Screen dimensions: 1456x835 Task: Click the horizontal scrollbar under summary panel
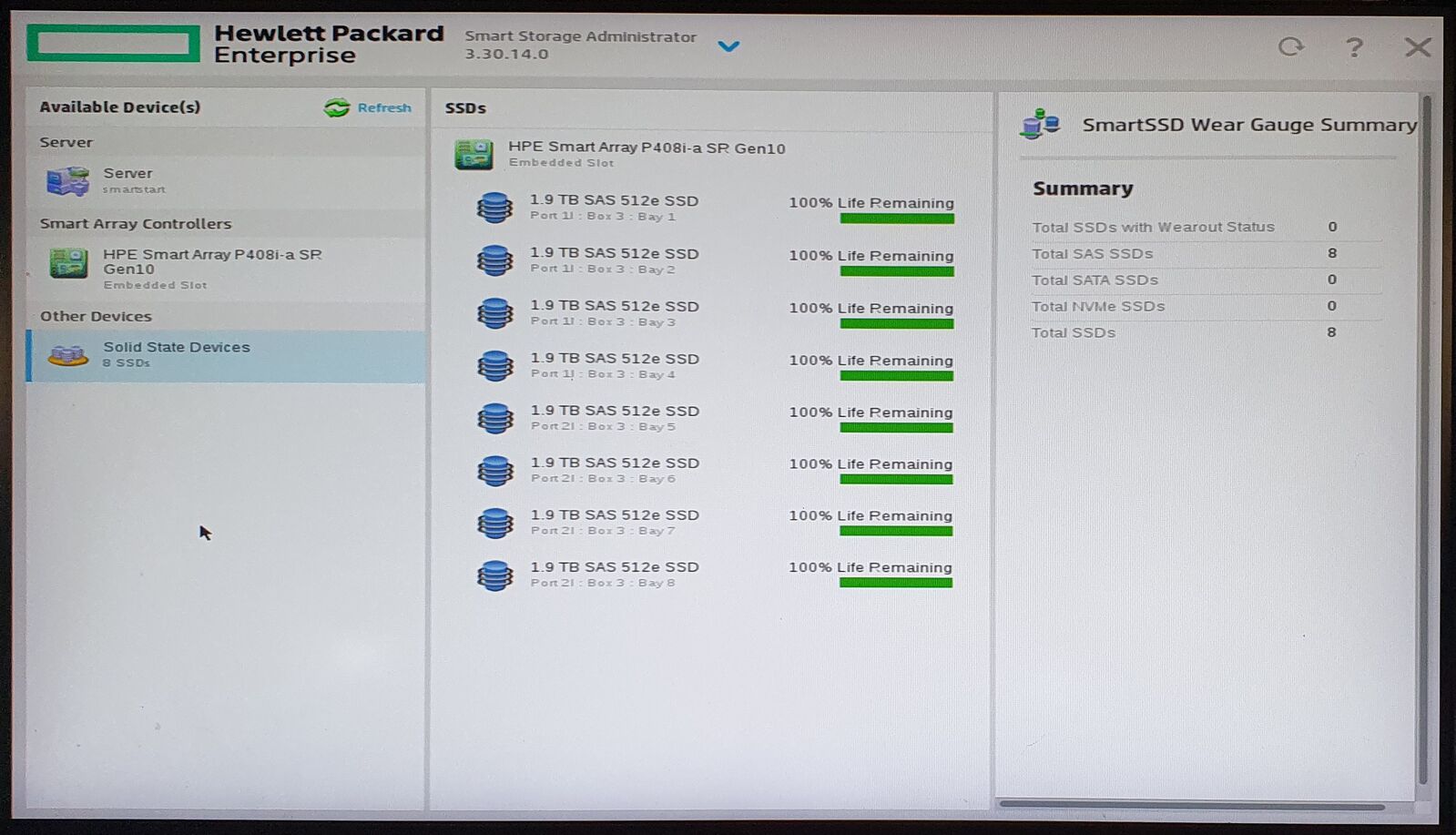coord(1193,805)
